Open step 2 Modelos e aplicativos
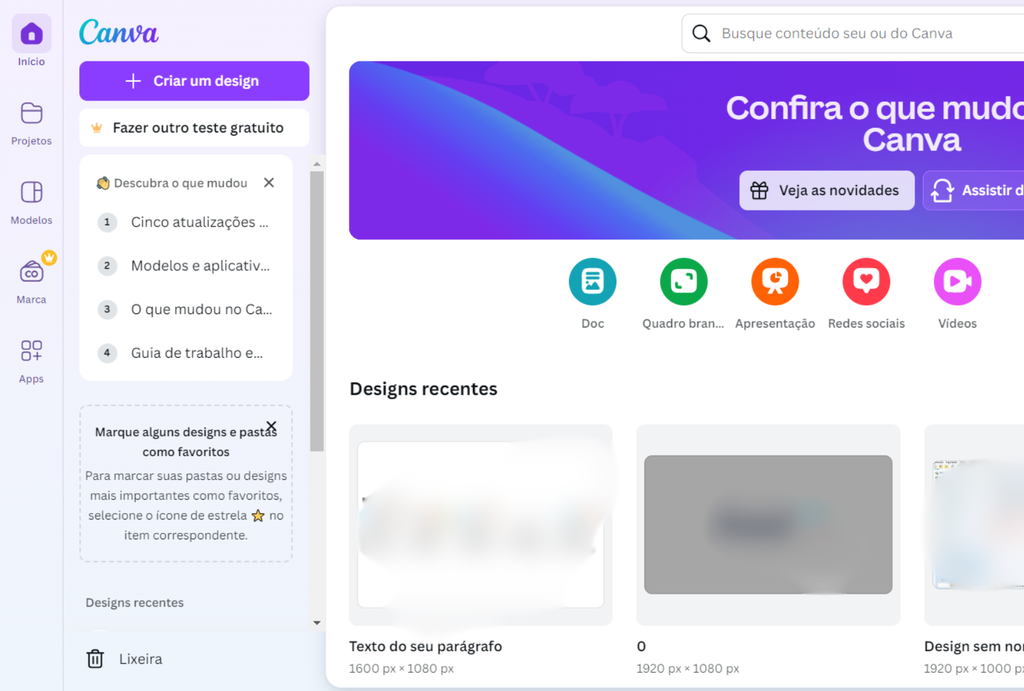The width and height of the screenshot is (1024, 691). [186, 266]
